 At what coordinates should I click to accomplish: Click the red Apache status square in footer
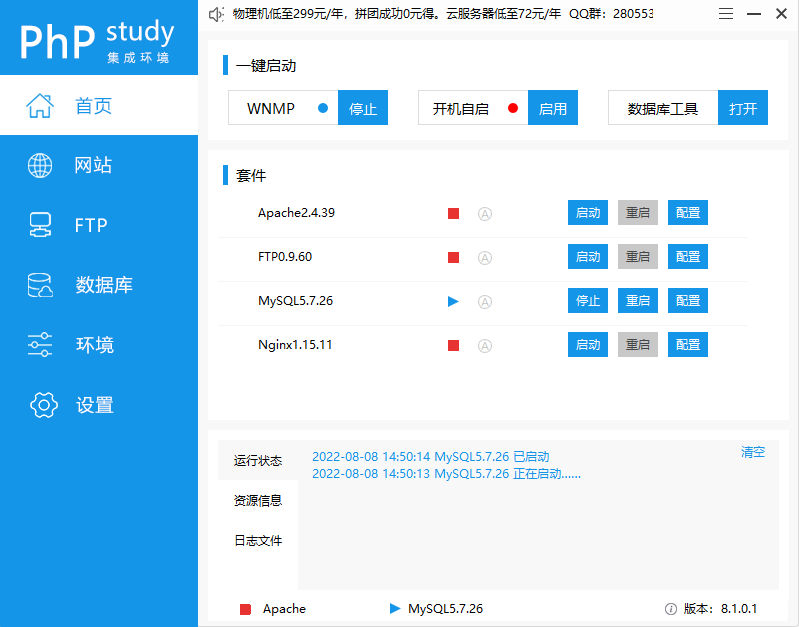(246, 609)
